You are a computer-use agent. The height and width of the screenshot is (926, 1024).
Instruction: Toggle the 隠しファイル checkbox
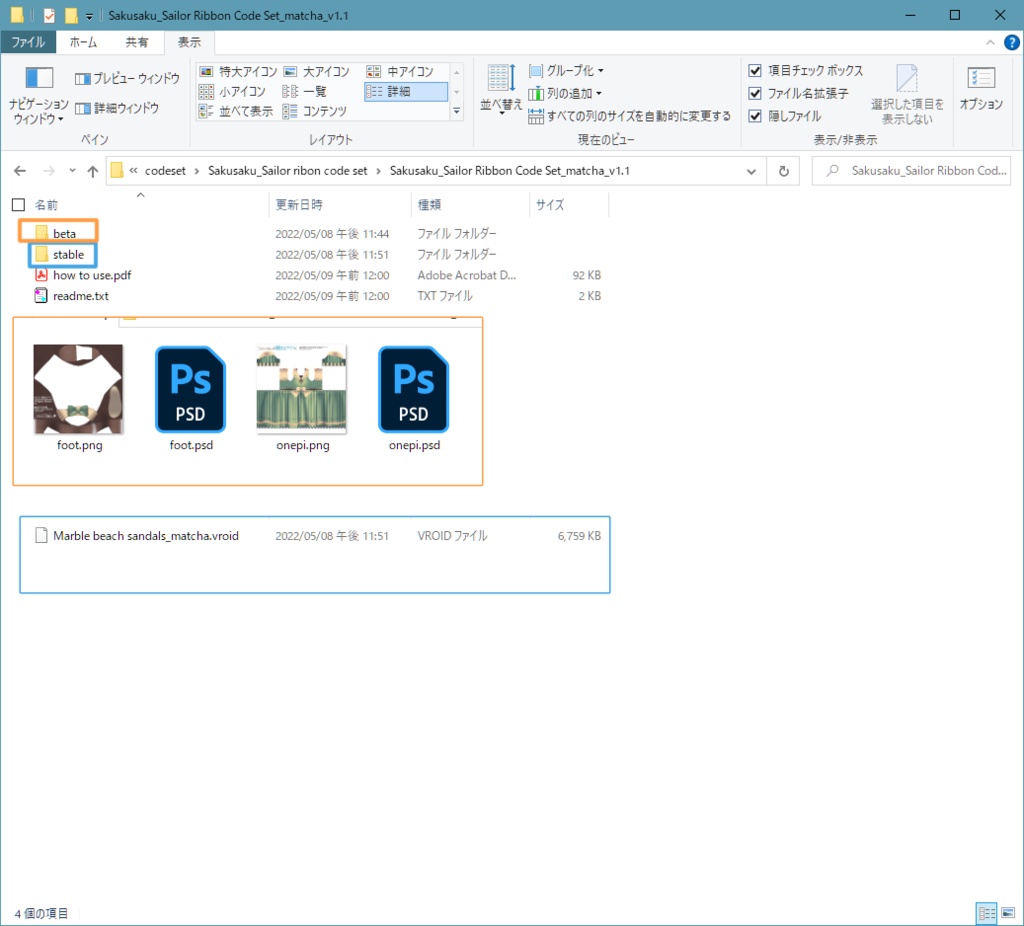[x=754, y=113]
